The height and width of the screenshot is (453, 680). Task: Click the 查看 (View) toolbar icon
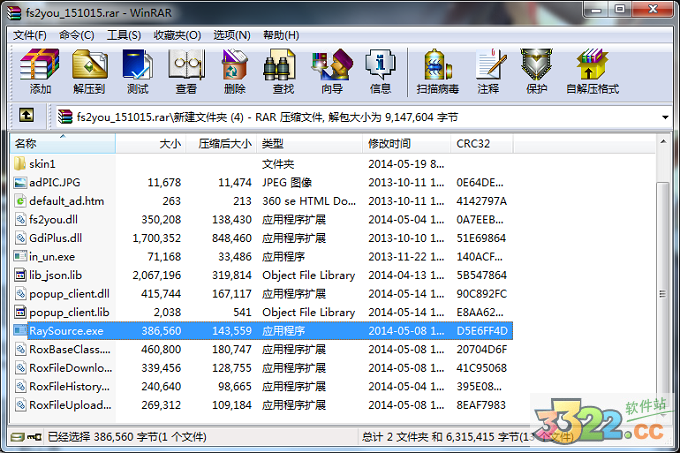(x=186, y=65)
